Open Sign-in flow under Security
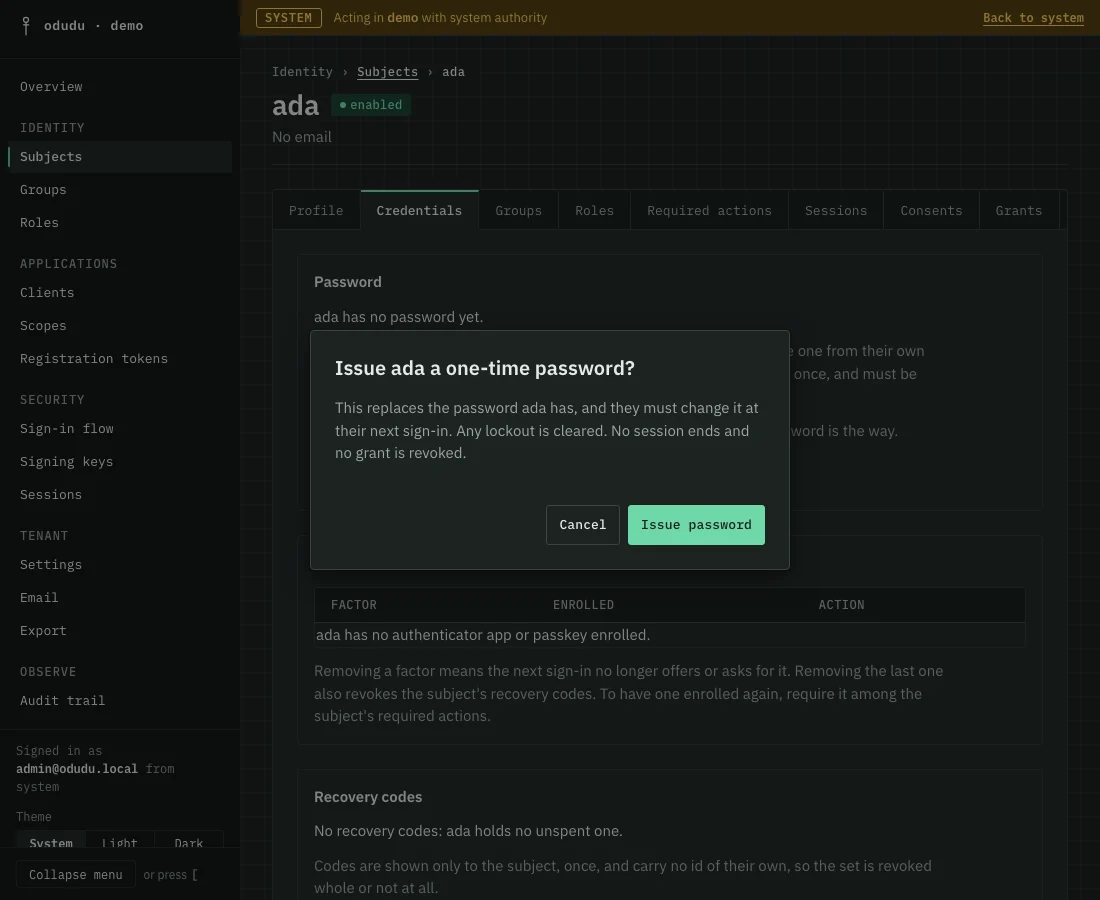Screen dimensions: 1100x900 pyautogui.click(x=120, y=429)
